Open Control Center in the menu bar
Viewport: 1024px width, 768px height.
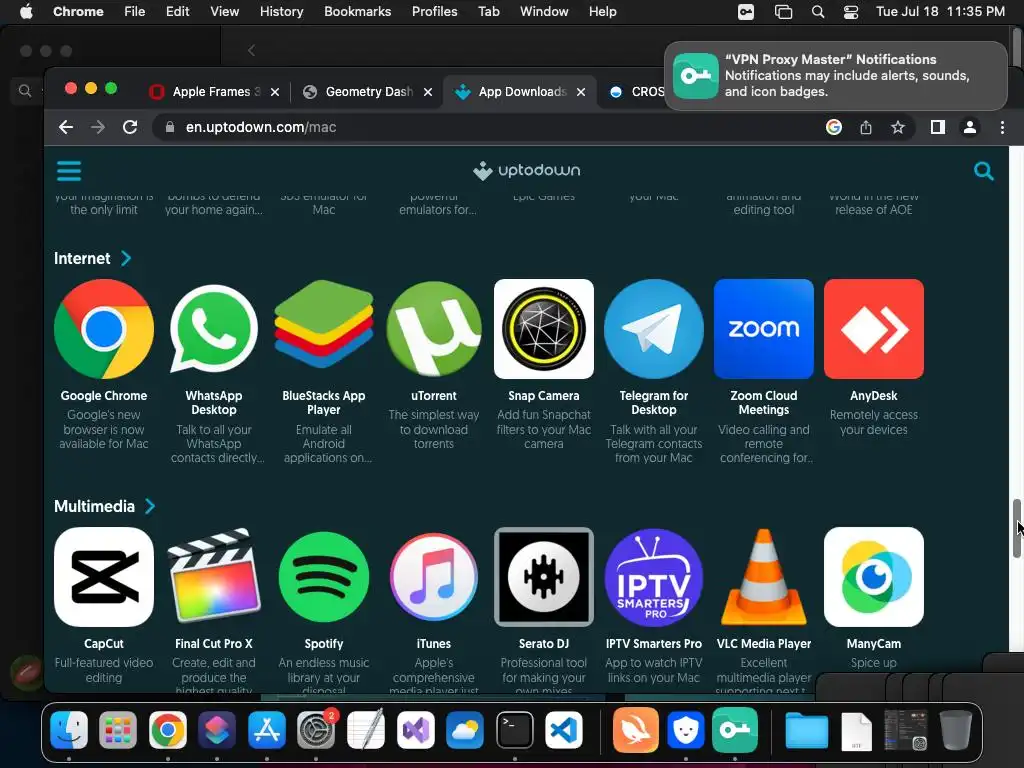[851, 12]
